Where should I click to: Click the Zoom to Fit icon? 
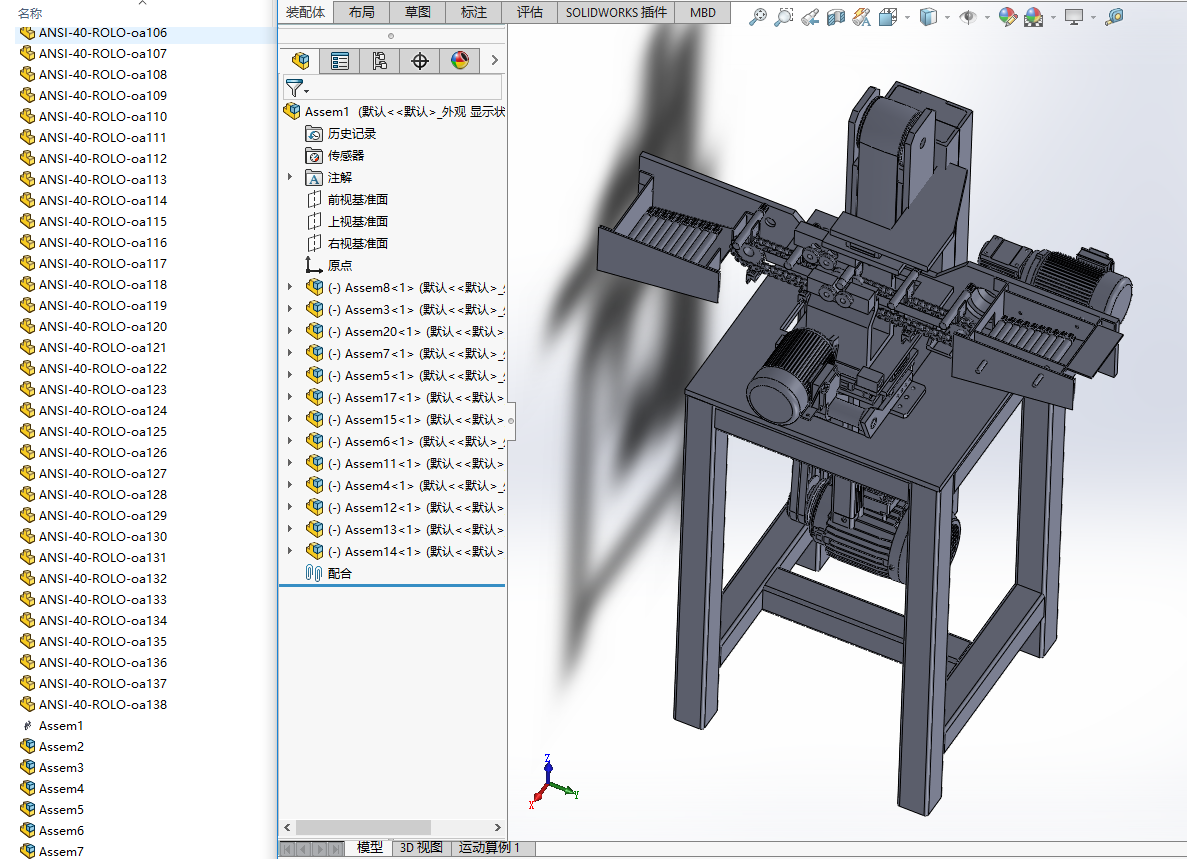(759, 16)
